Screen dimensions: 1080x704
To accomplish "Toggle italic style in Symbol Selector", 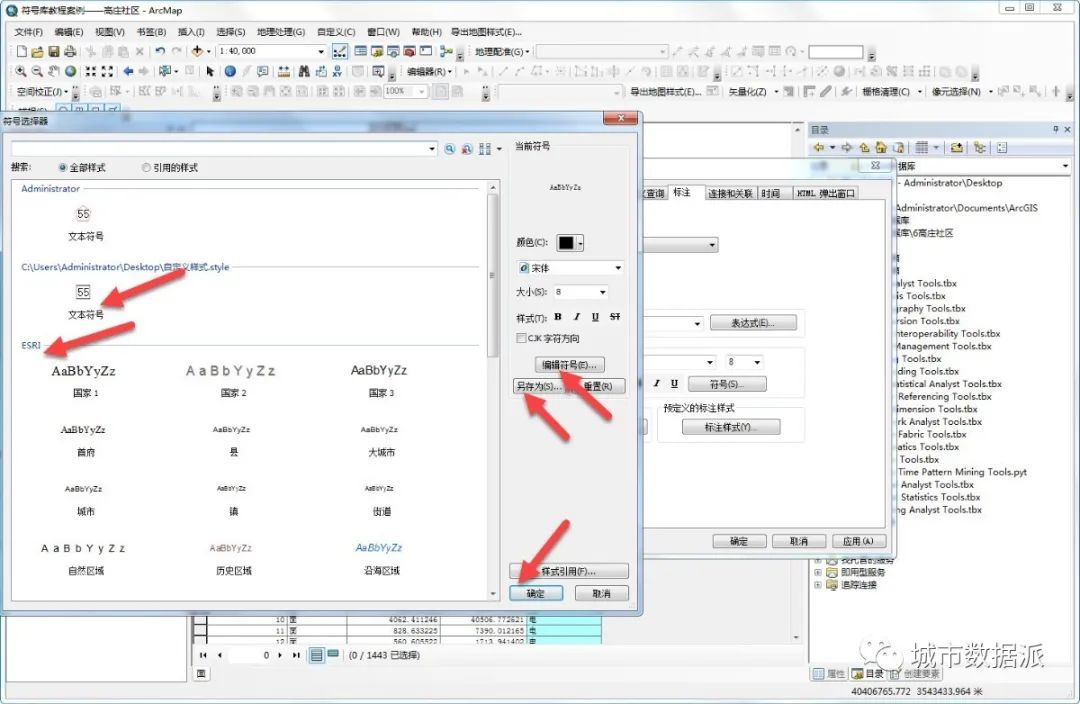I will coord(577,317).
